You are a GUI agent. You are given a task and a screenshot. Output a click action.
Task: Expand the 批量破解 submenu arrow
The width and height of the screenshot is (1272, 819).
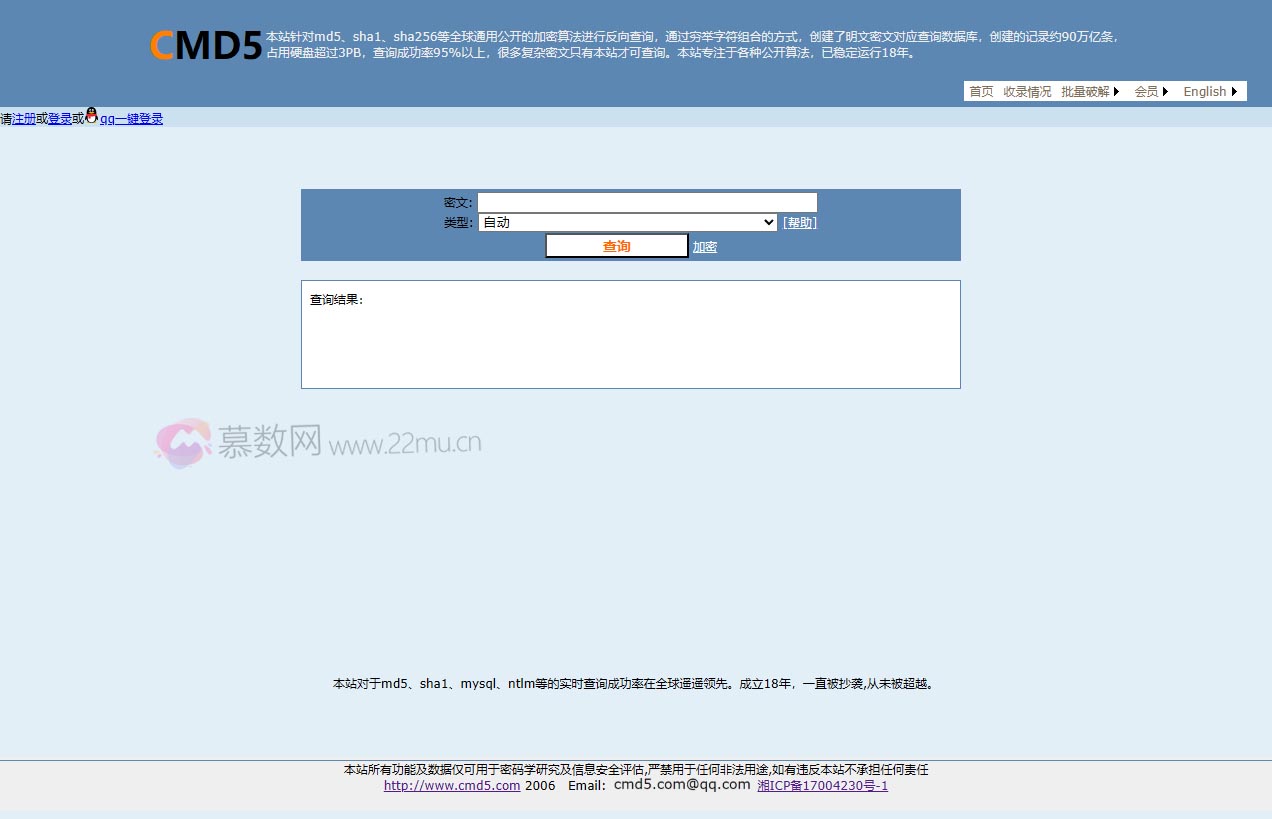1118,91
